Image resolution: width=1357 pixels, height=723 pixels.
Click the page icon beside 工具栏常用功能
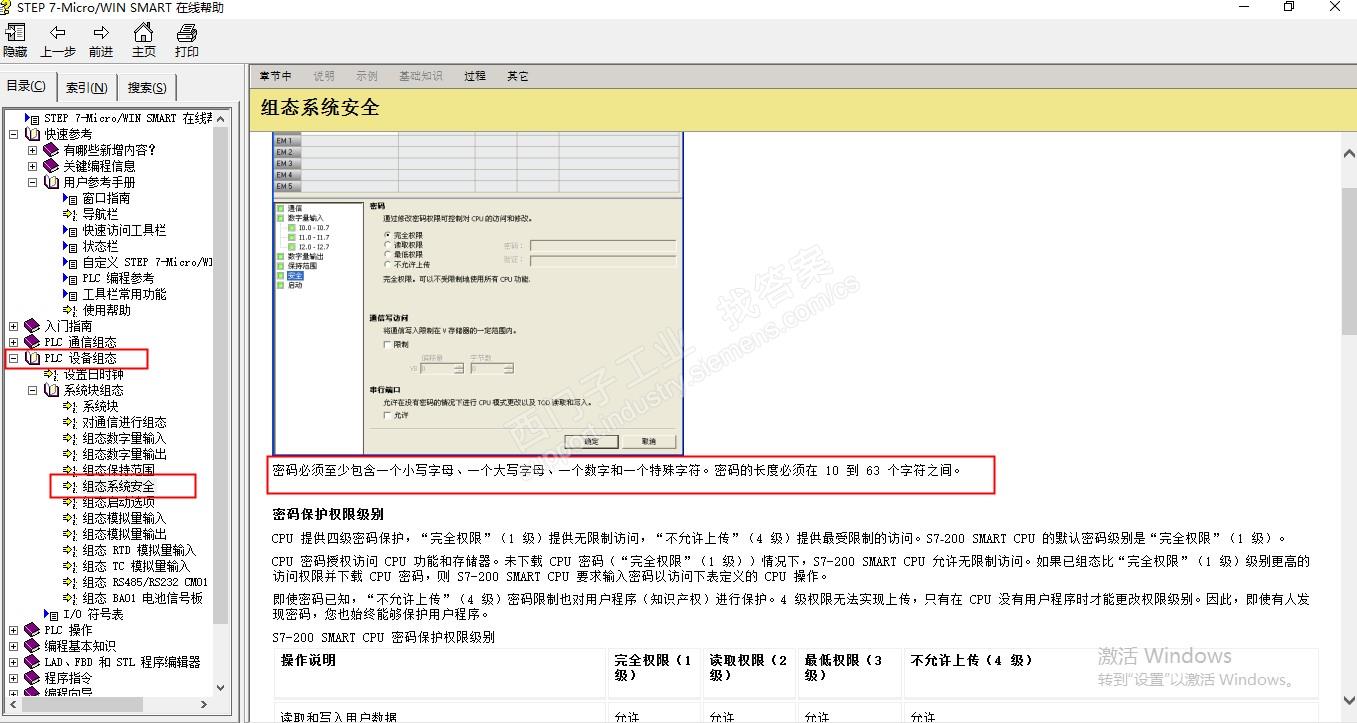[x=70, y=294]
